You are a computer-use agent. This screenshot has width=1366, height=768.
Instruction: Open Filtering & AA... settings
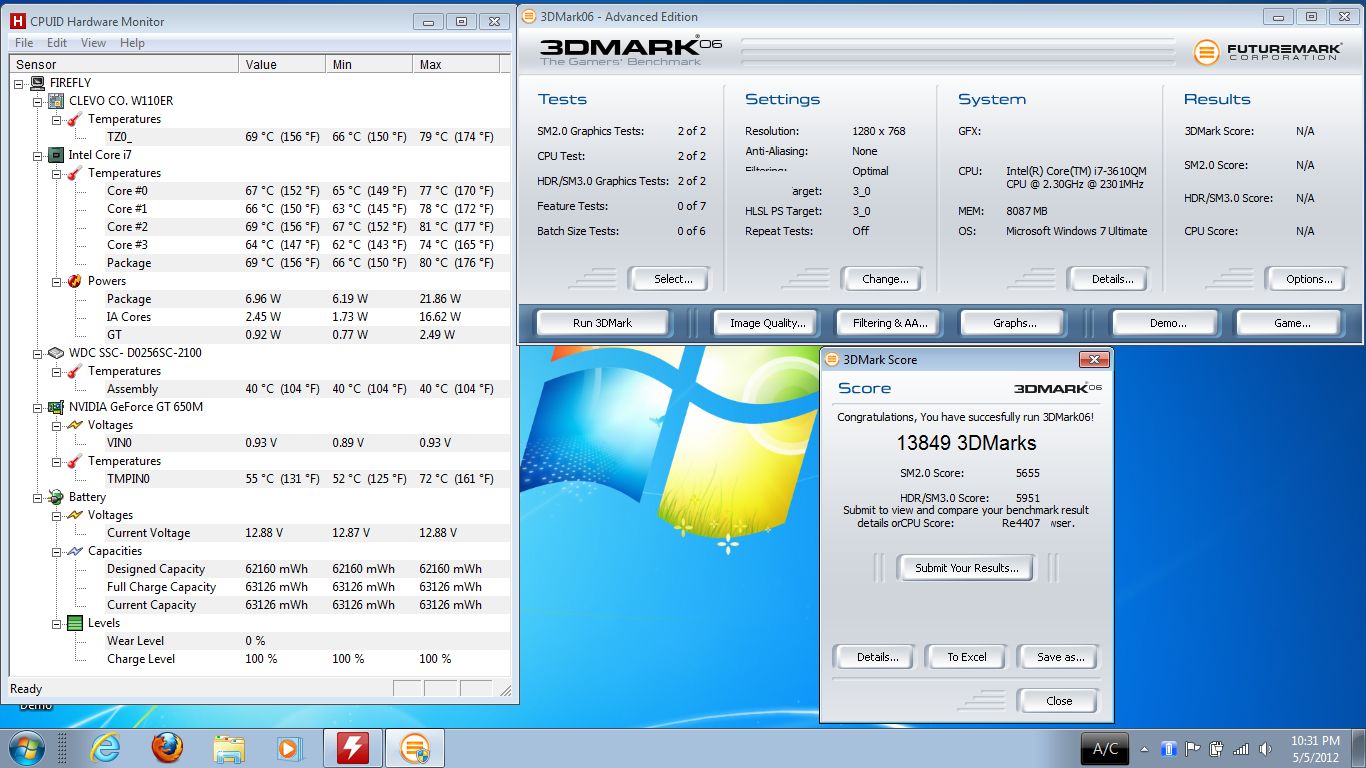click(890, 323)
